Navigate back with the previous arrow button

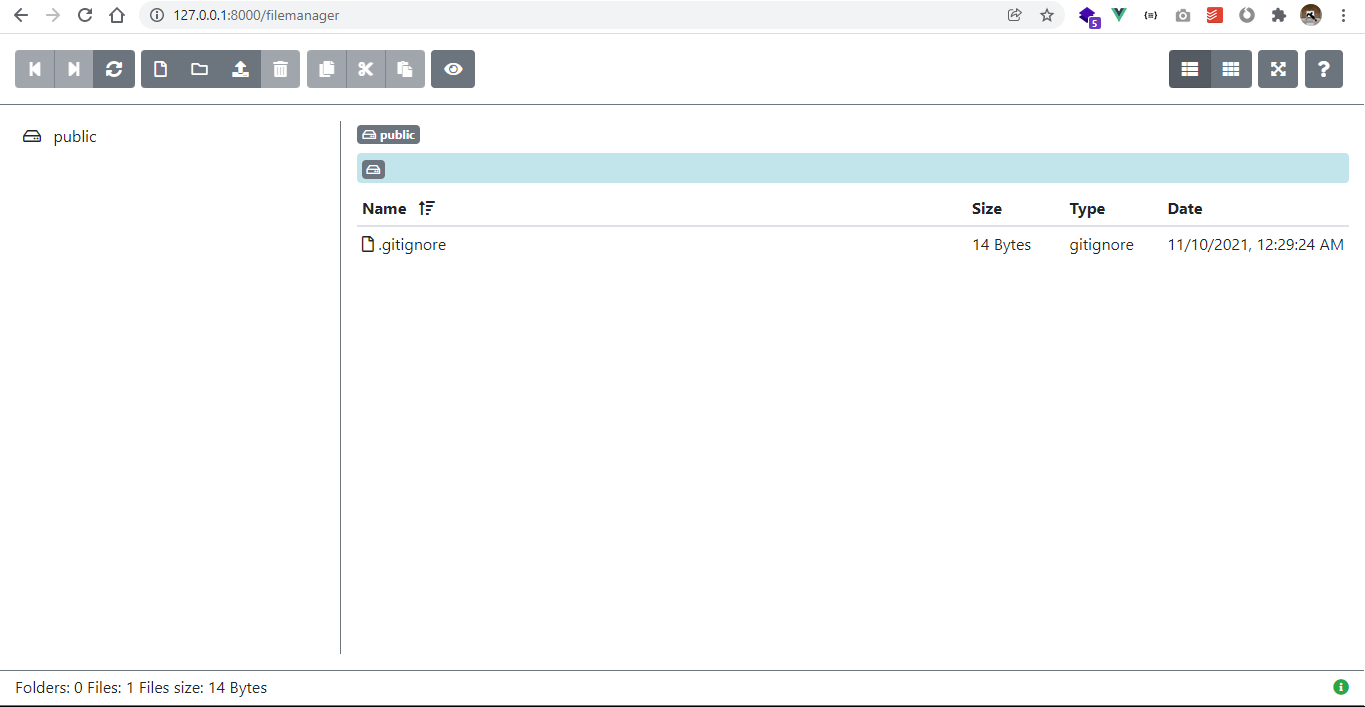(34, 69)
